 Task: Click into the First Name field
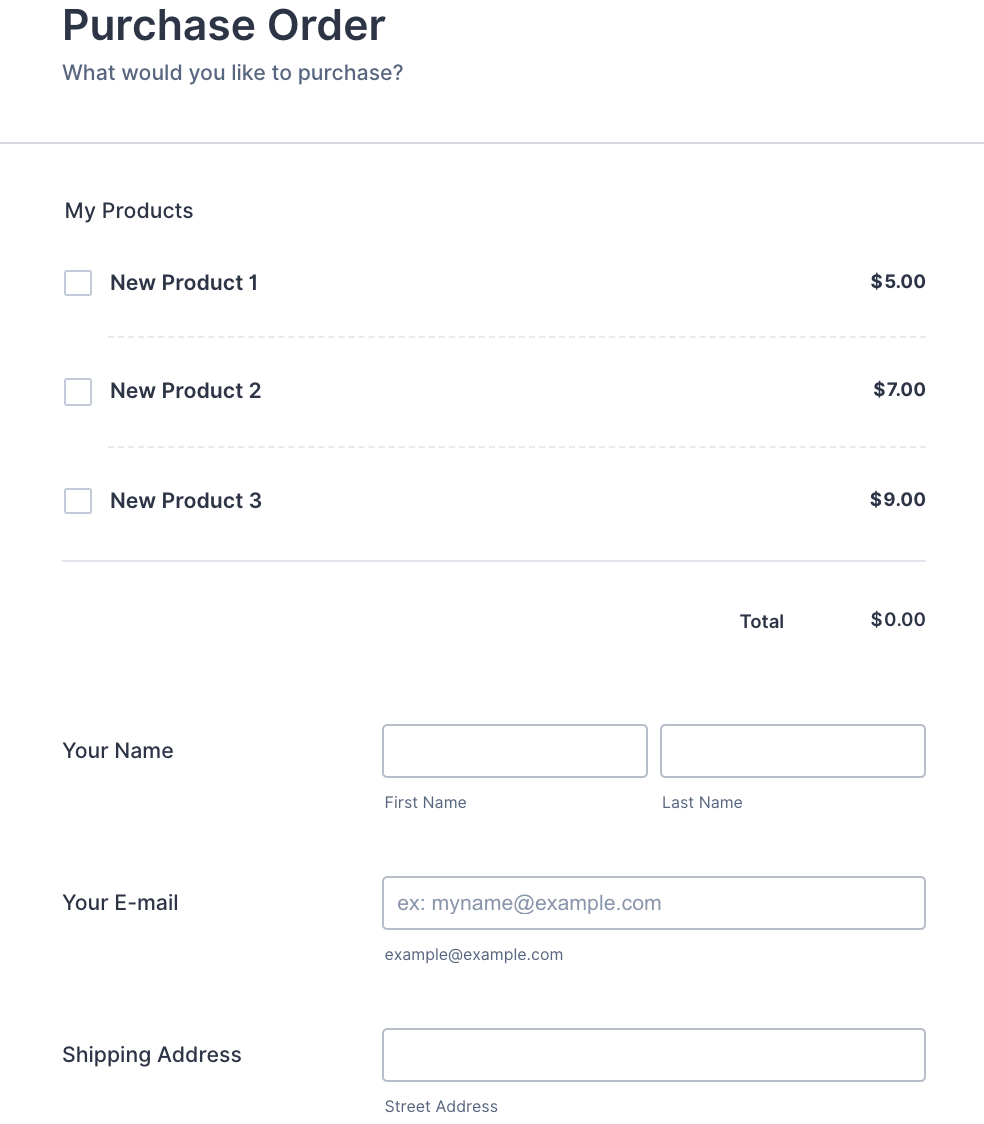(514, 751)
